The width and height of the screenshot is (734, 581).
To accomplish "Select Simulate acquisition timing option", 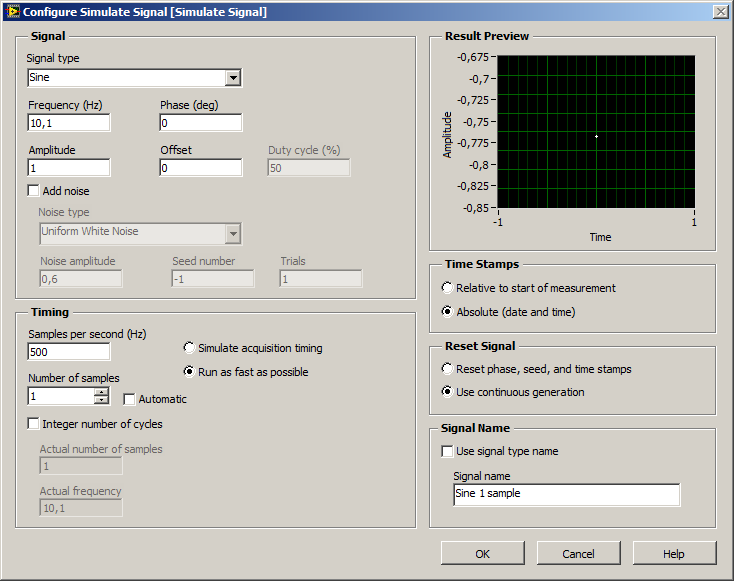I will [x=189, y=348].
